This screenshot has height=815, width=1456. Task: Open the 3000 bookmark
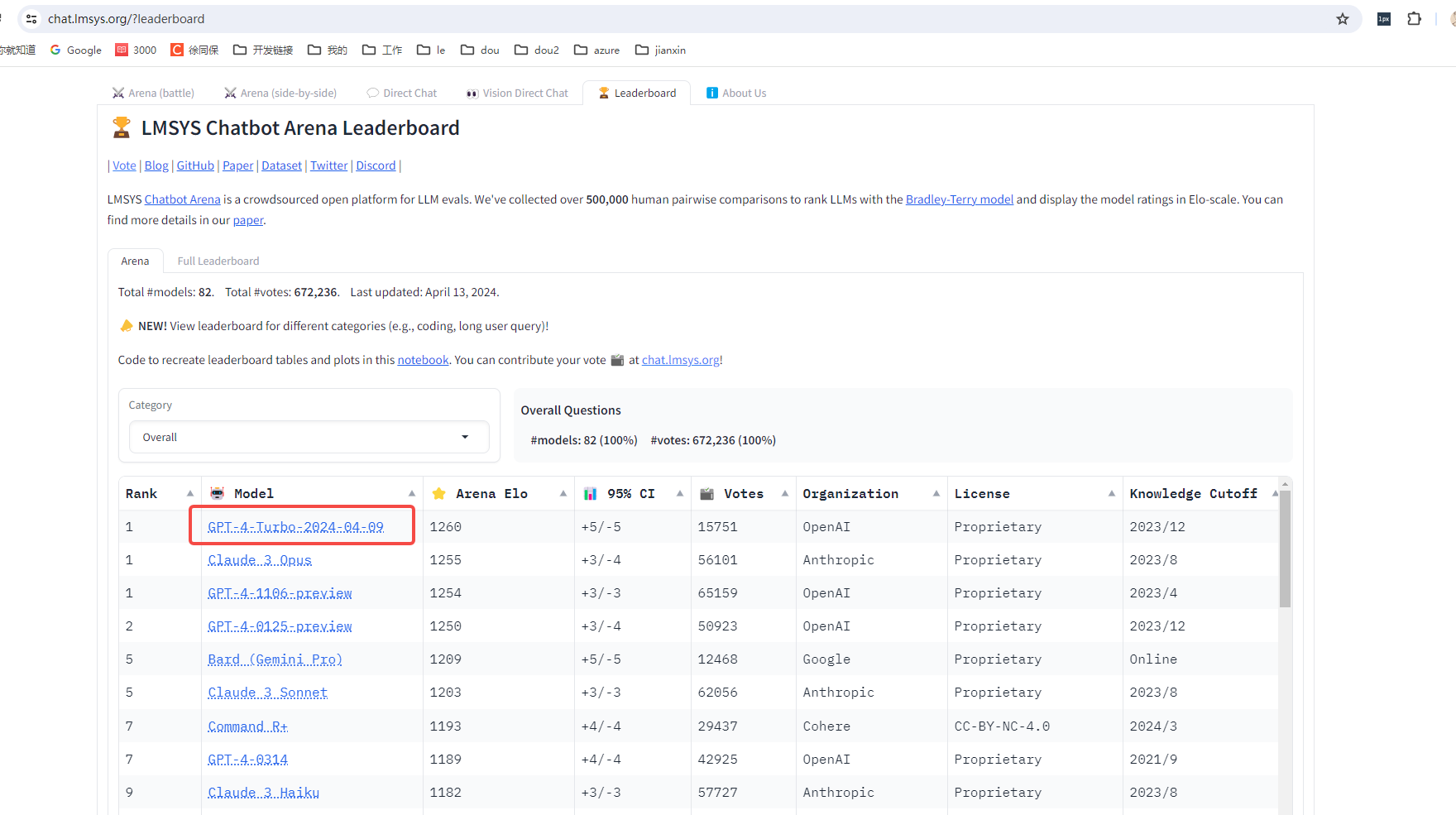[136, 50]
